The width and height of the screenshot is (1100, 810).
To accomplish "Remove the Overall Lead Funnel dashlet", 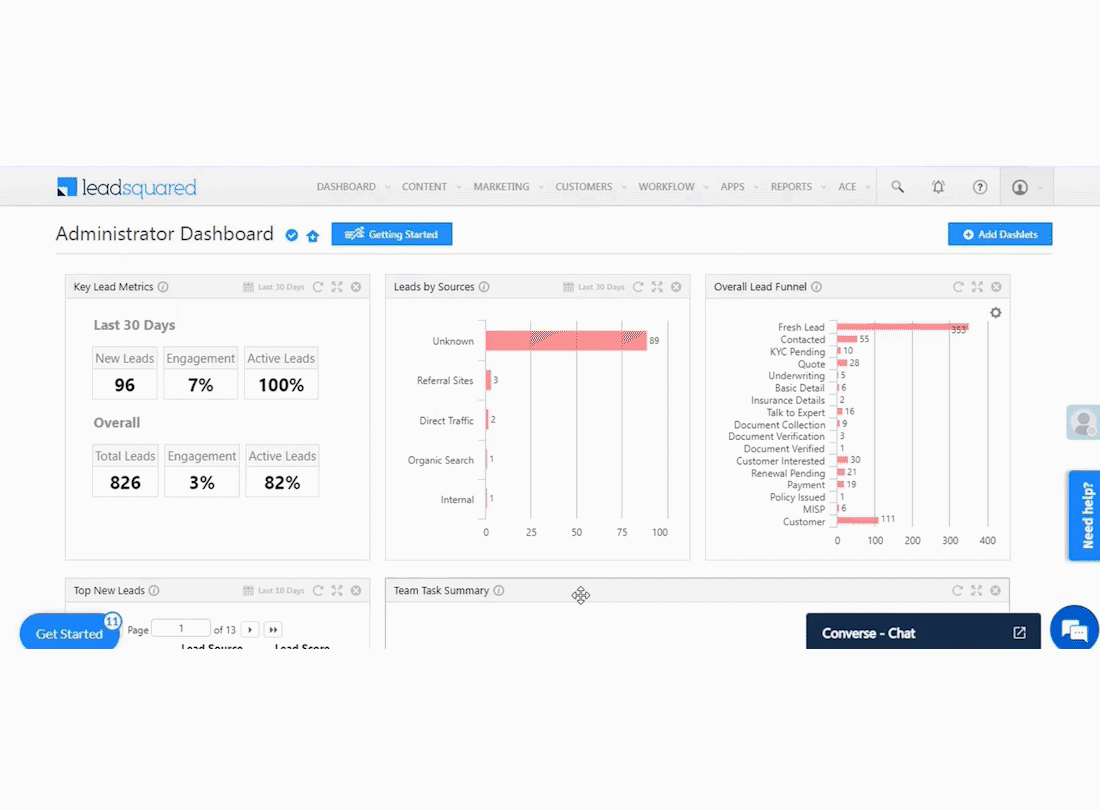I will 996,287.
